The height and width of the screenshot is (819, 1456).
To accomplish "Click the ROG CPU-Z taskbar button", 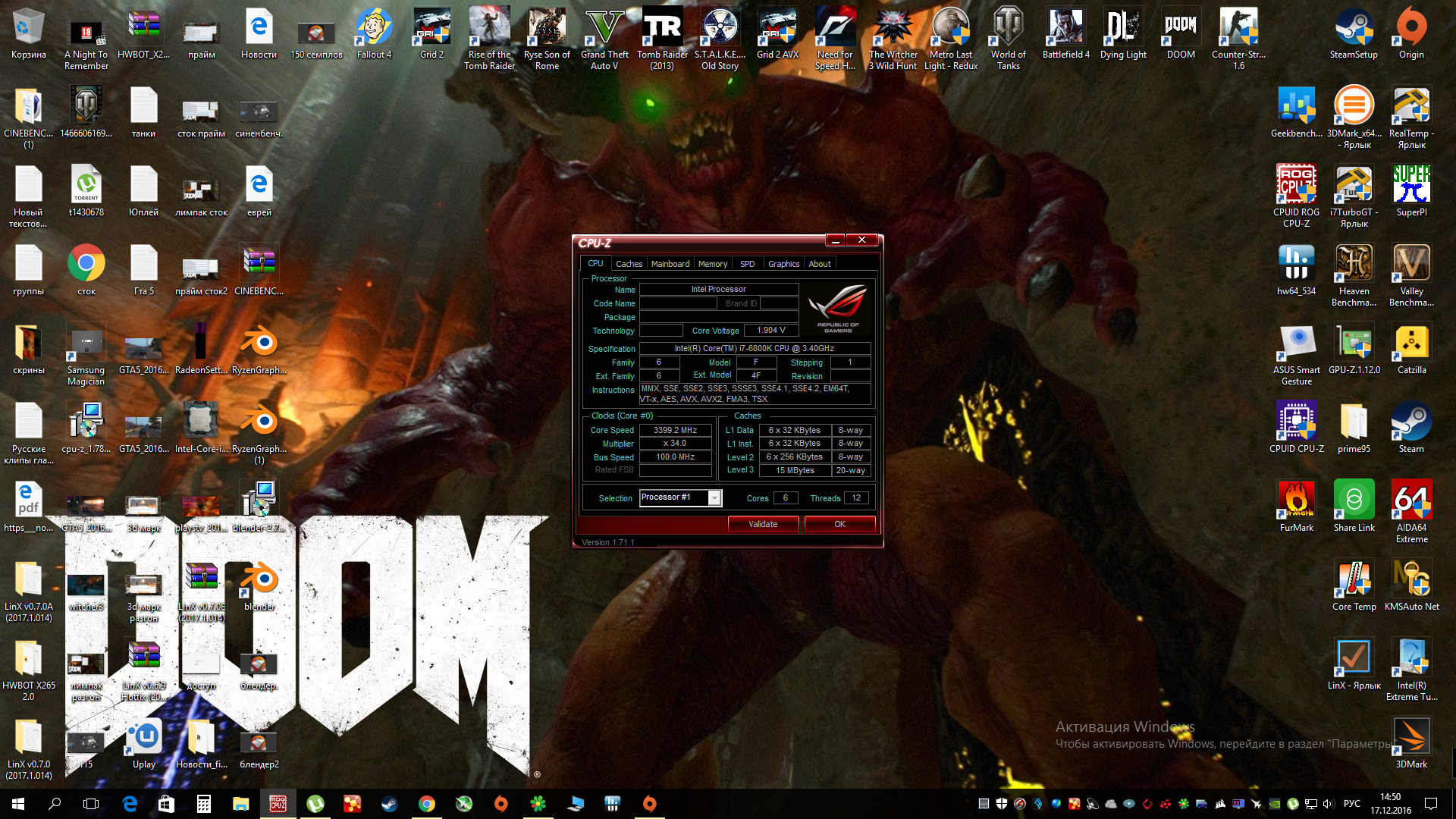I will click(278, 804).
